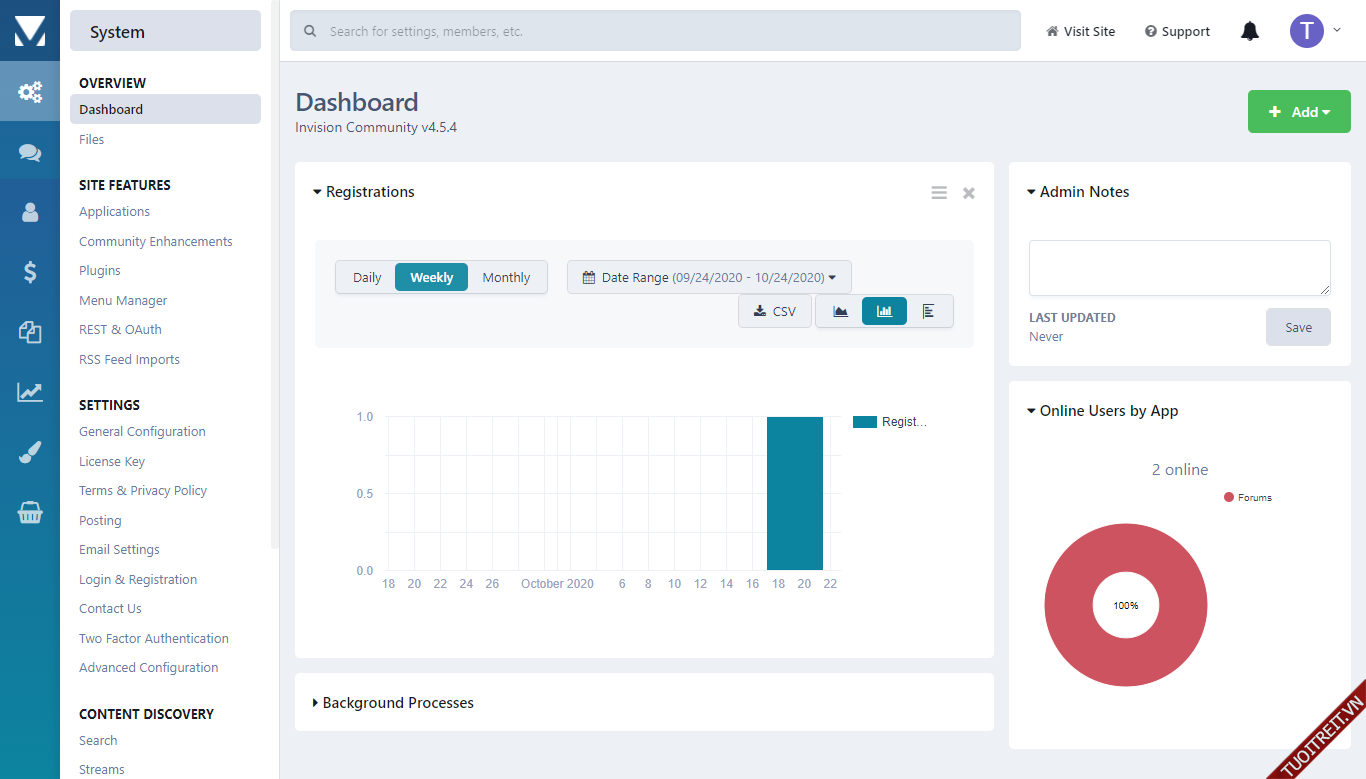Click the Forums red legend swatch
This screenshot has height=779, width=1366.
(x=1229, y=497)
